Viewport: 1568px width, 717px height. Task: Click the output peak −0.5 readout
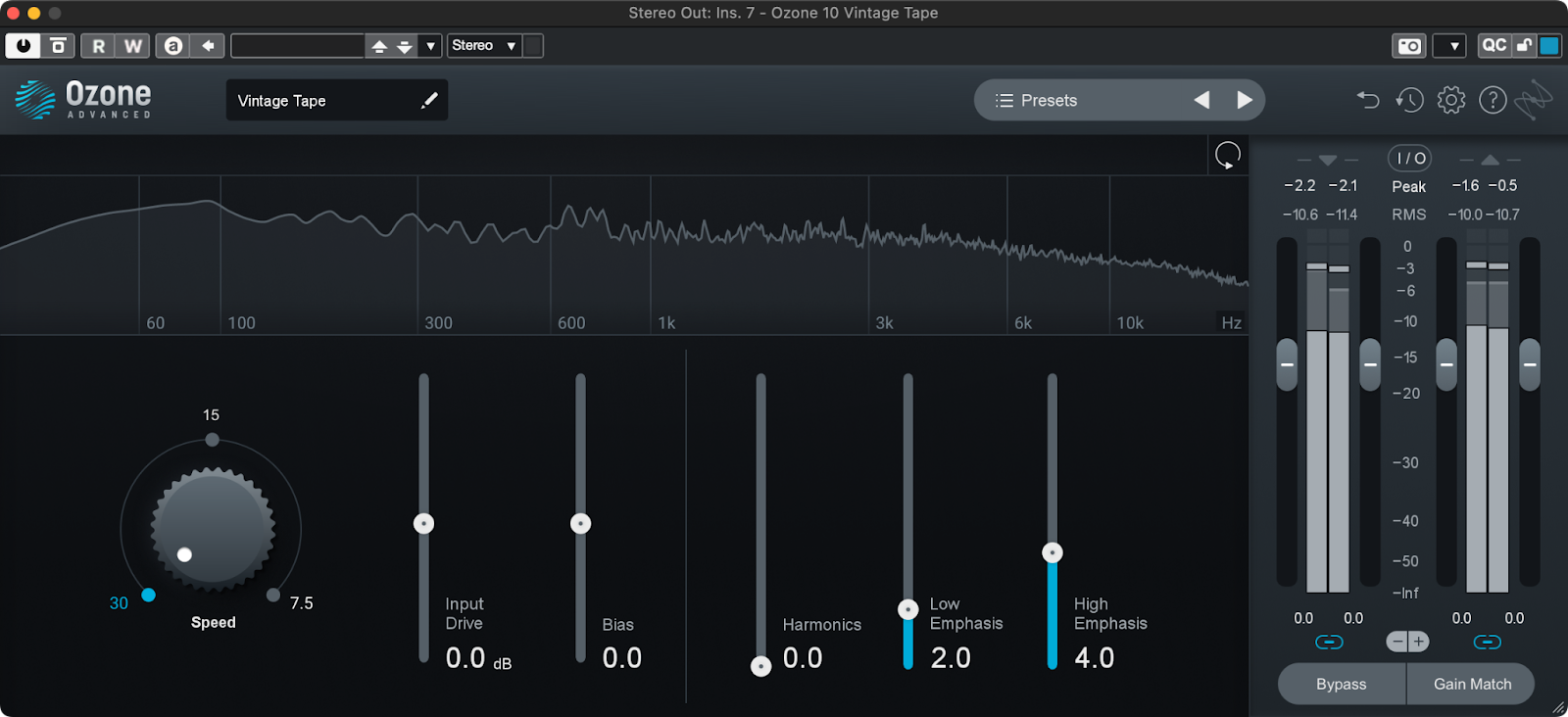(1502, 185)
